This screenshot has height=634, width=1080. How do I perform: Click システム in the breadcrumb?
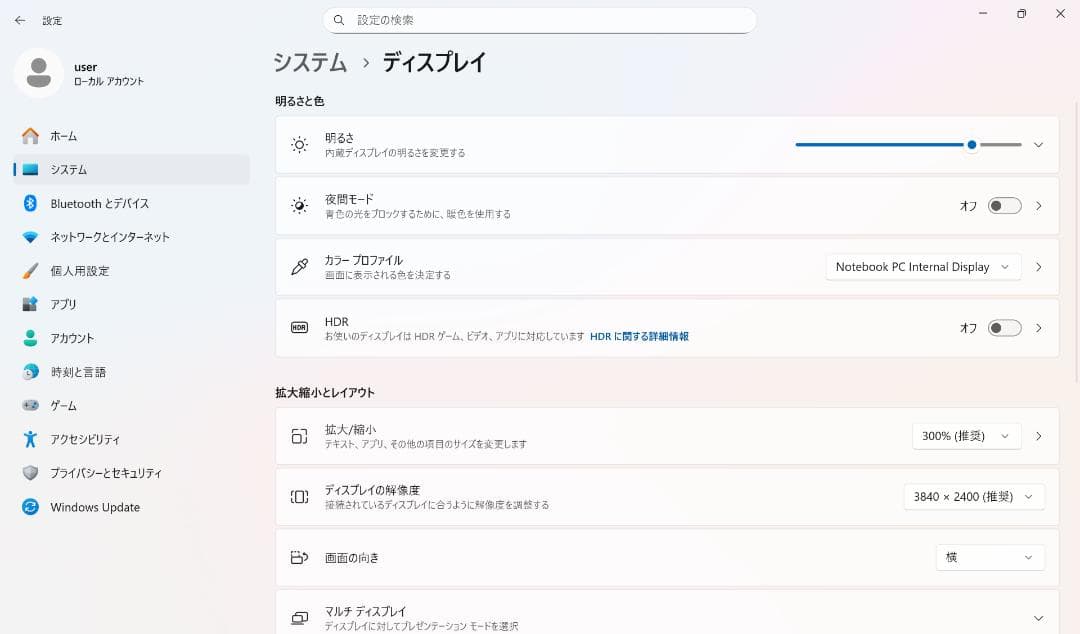[x=310, y=62]
